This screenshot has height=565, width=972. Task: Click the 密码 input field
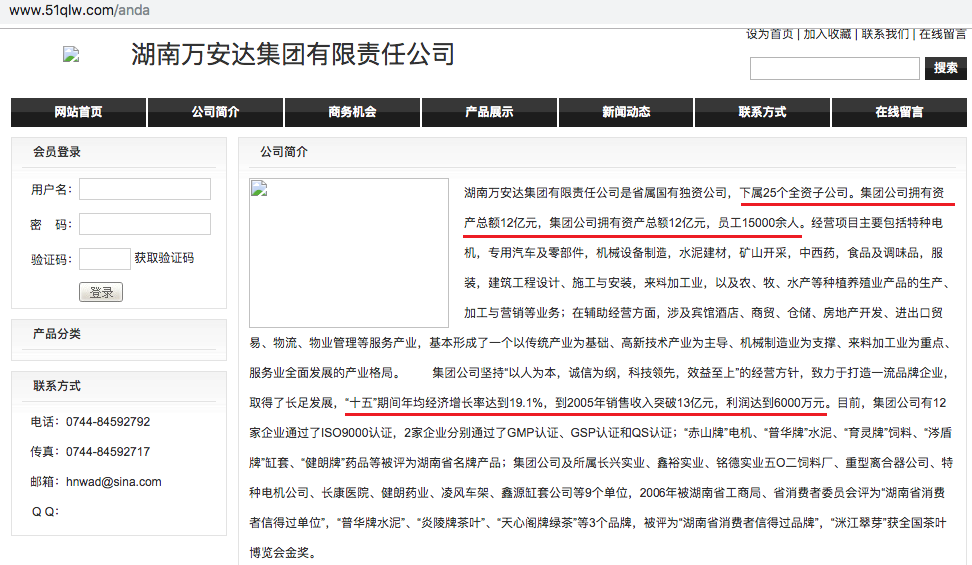(x=145, y=224)
